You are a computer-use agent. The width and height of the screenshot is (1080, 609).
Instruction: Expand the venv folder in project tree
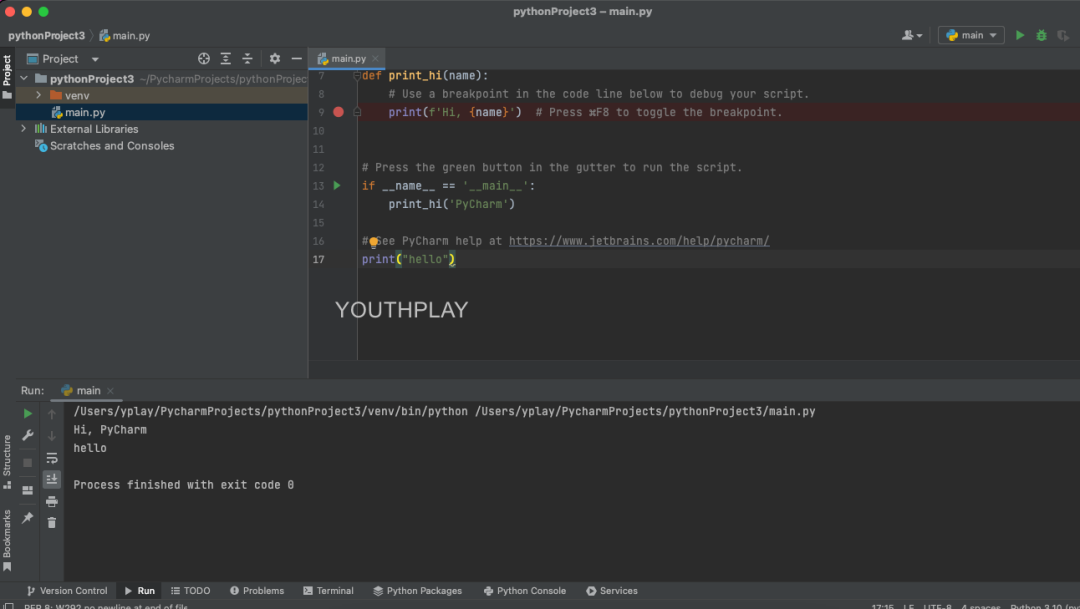coord(39,95)
